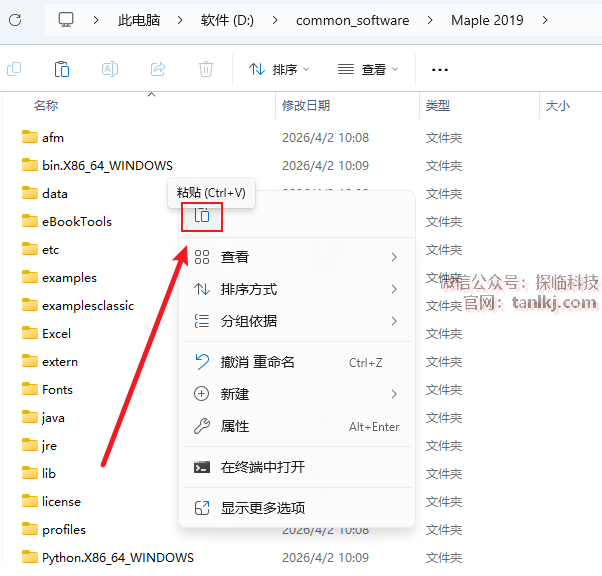The height and width of the screenshot is (576, 602).
Task: Expand chevron after computer icon breadcrumb
Action: [x=96, y=20]
